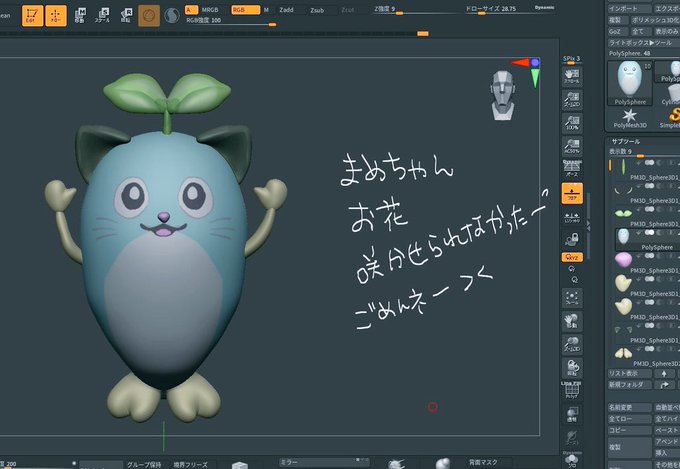Click the Lシンメトリ local symmetry icon
Image resolution: width=680 pixels, height=469 pixels.
coord(572,217)
